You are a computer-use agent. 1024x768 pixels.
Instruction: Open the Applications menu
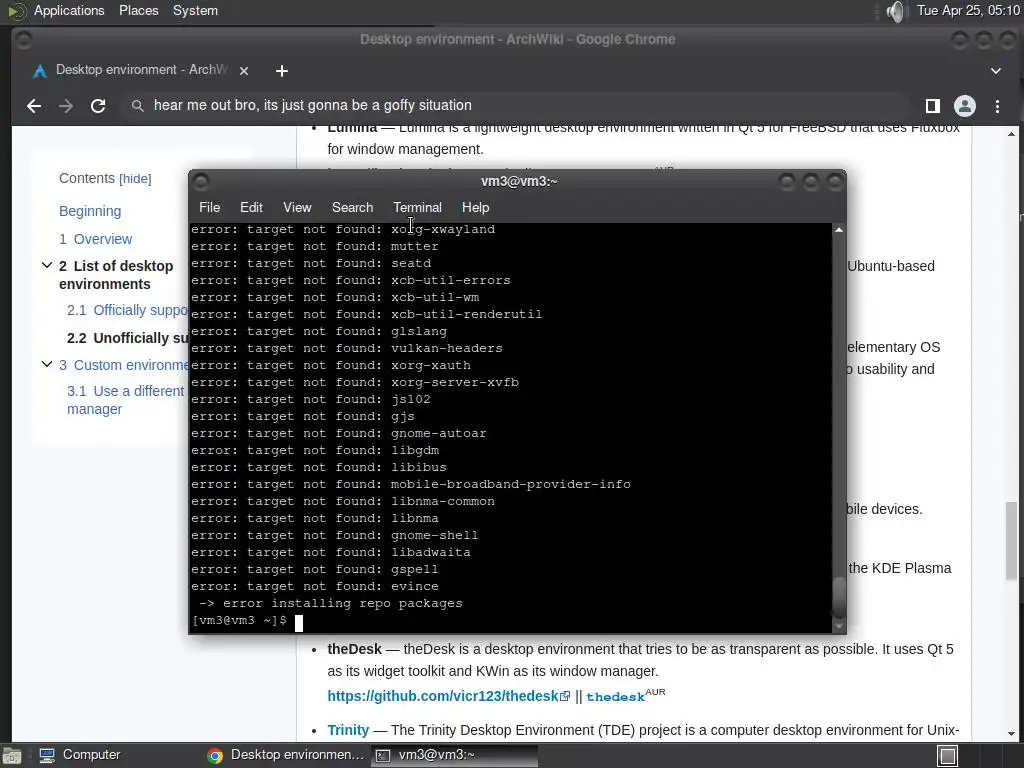point(69,10)
